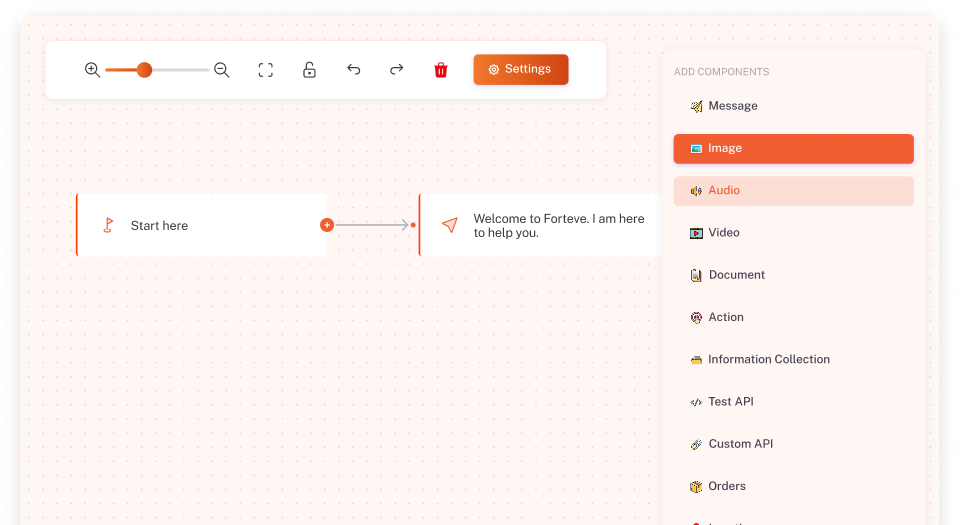The width and height of the screenshot is (960, 525).
Task: Click the zoom out magnifier icon
Action: point(222,70)
